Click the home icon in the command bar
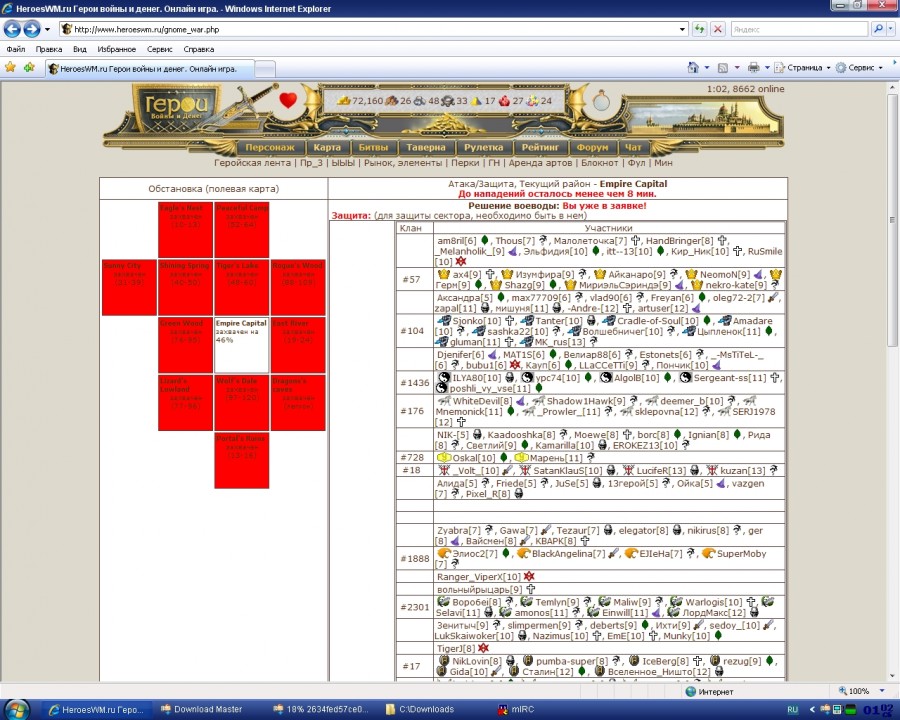The image size is (900, 720). click(x=693, y=68)
